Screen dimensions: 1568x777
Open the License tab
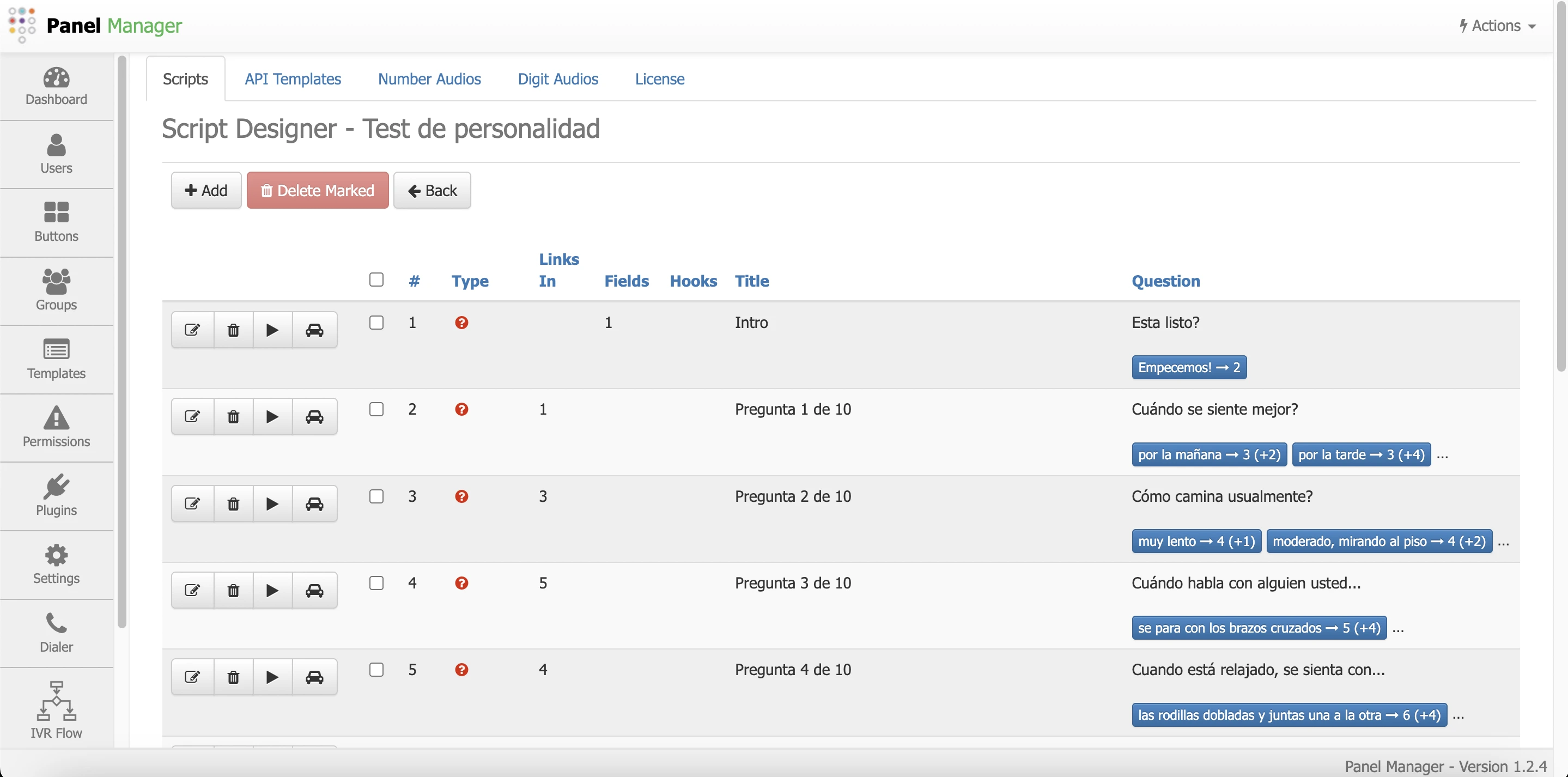click(x=659, y=78)
